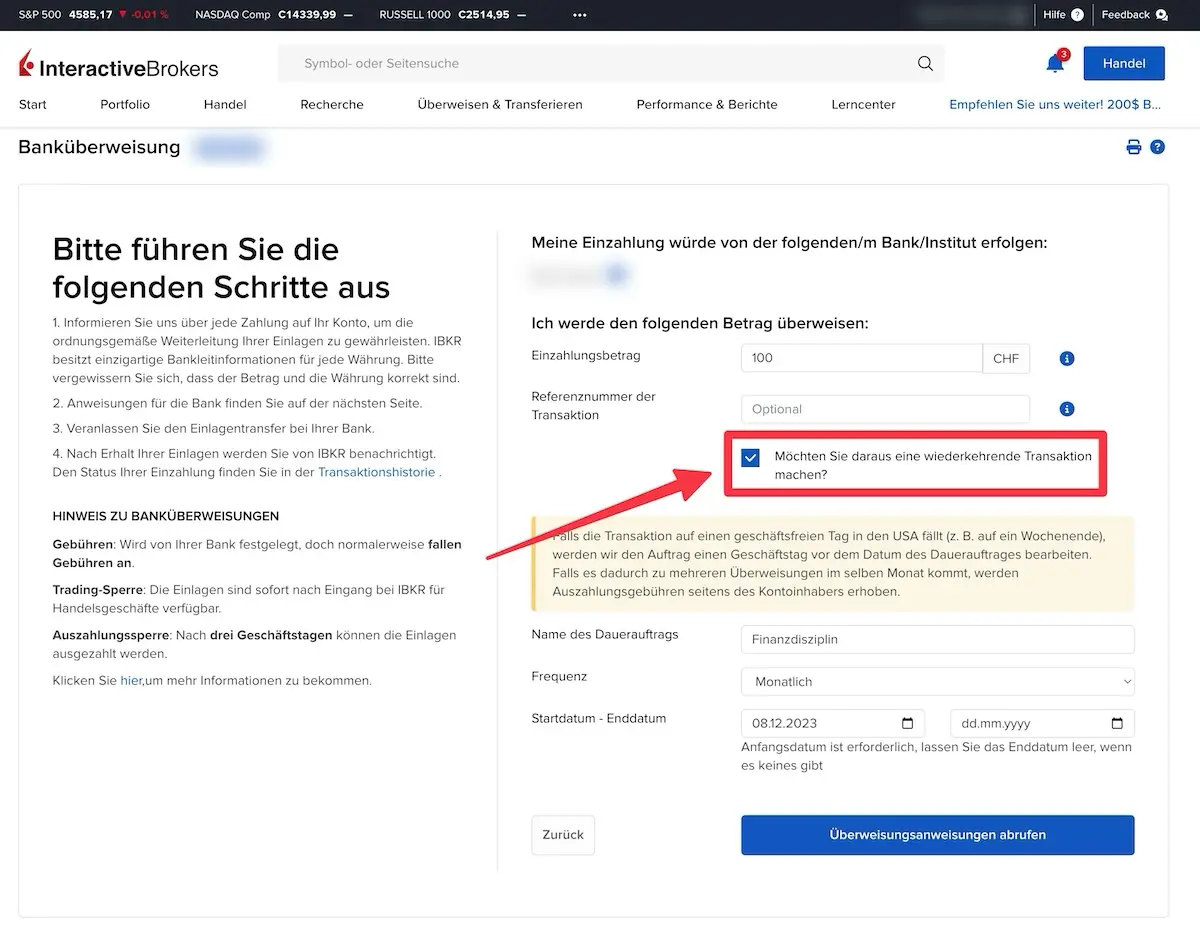Click the Banküberweisung page title
The width and height of the screenshot is (1200, 952).
coord(99,147)
